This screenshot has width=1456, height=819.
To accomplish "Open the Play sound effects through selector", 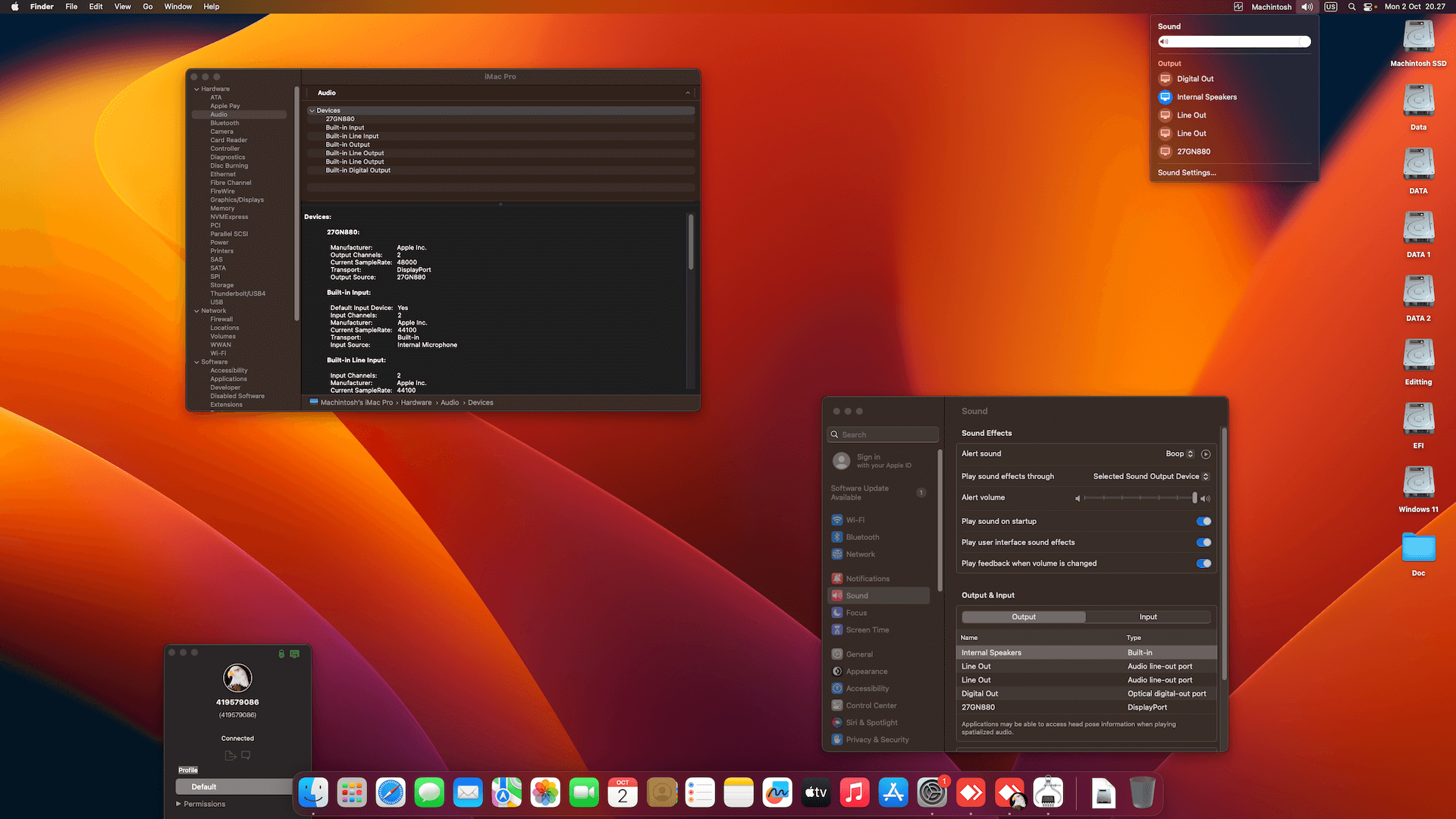I will click(1150, 476).
